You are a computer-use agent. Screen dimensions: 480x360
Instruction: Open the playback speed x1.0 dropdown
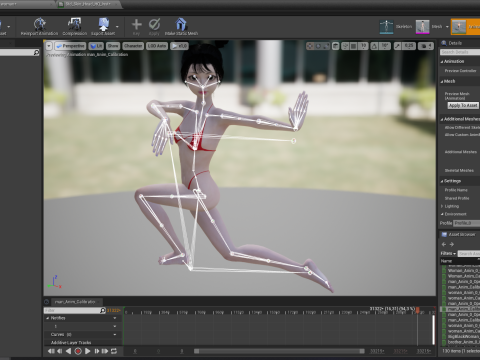pos(179,46)
